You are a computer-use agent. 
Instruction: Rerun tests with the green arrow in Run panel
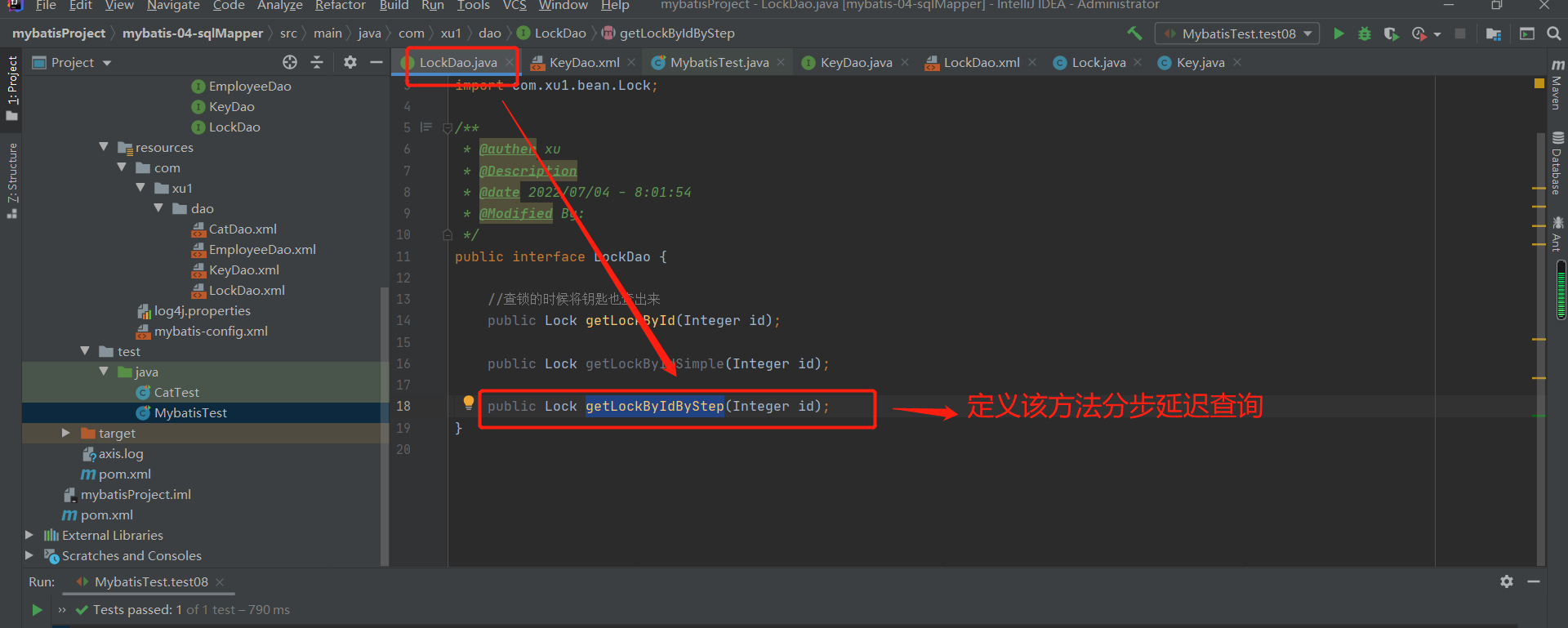pos(37,609)
